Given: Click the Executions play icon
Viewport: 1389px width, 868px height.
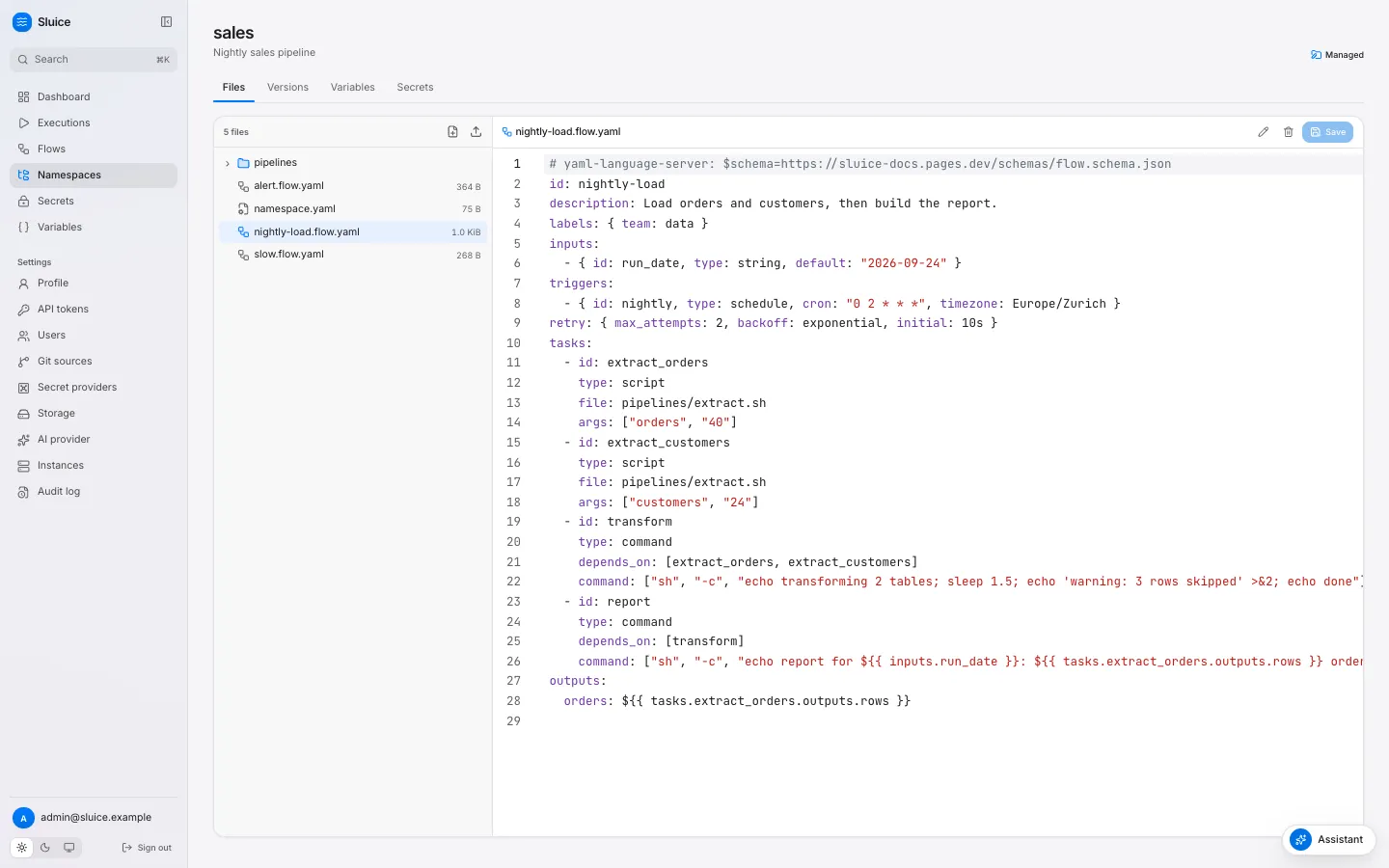Looking at the screenshot, I should tap(23, 122).
